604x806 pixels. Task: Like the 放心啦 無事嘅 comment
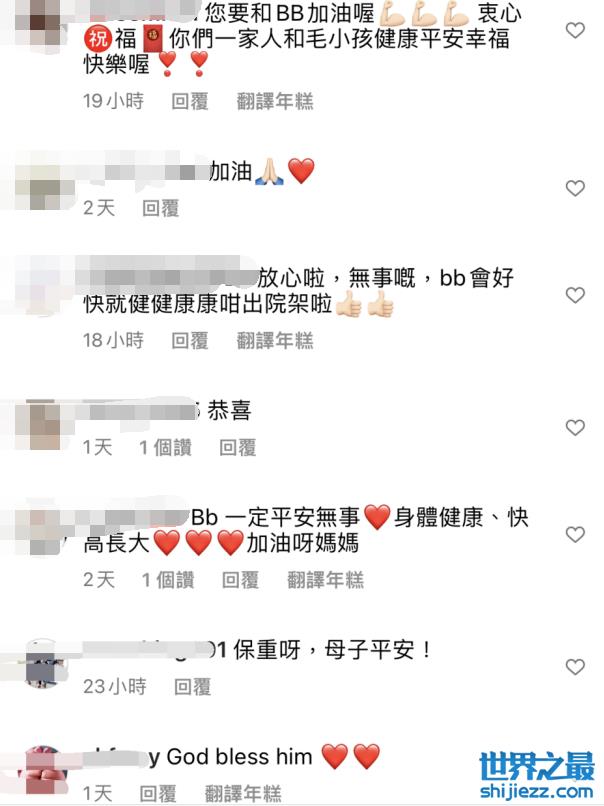point(575,295)
